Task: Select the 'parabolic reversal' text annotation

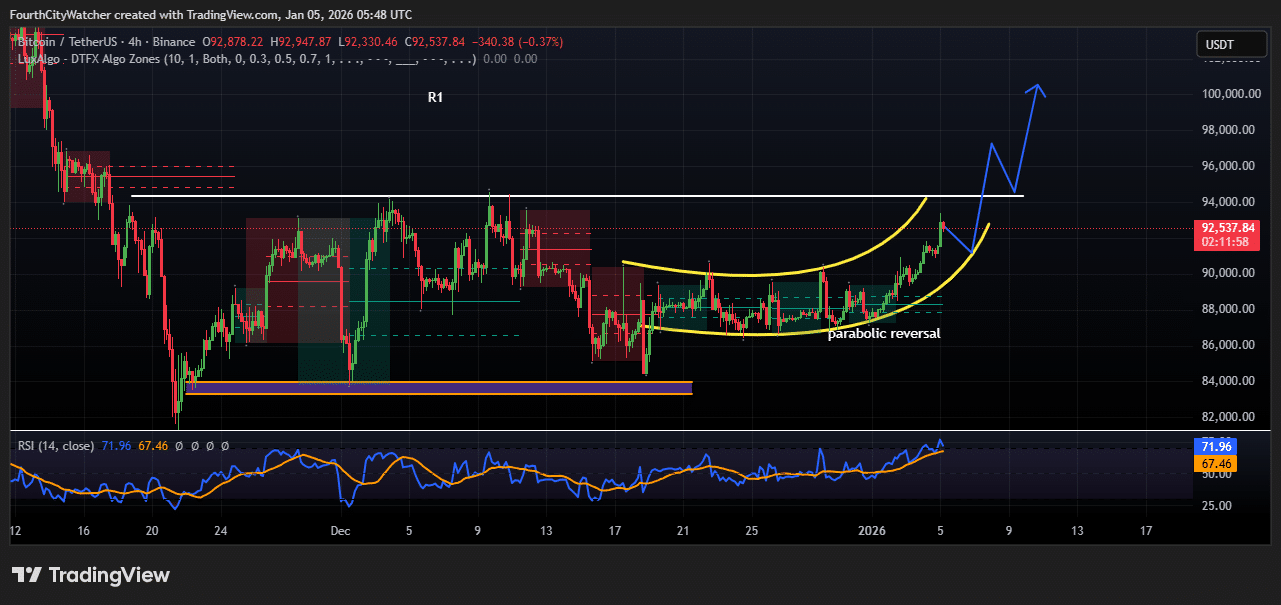Action: point(884,334)
